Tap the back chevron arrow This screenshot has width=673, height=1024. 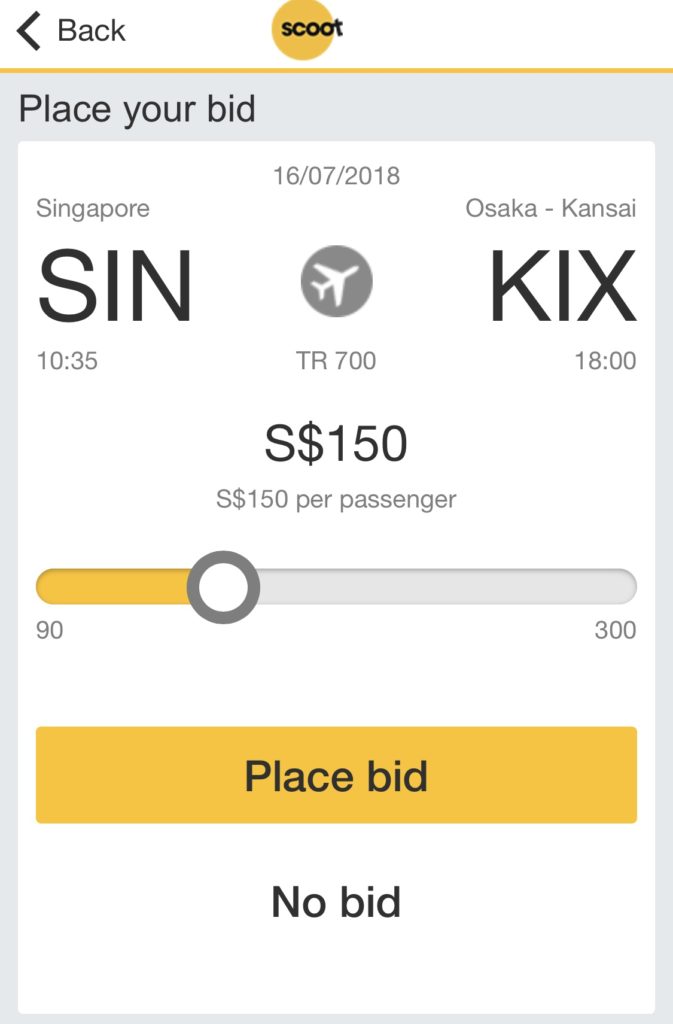[29, 32]
